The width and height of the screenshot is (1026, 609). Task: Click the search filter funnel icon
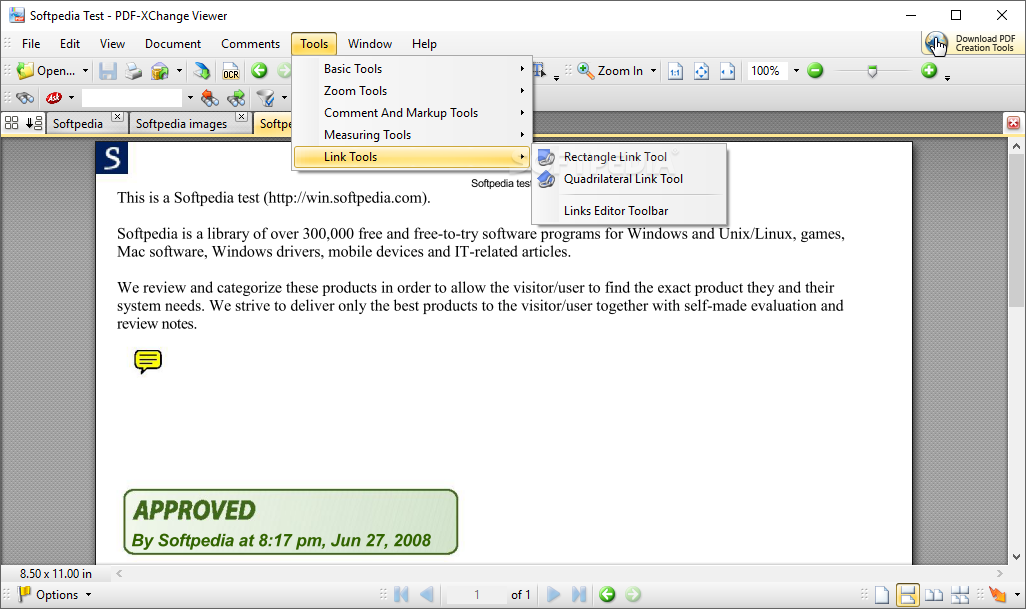tap(265, 98)
